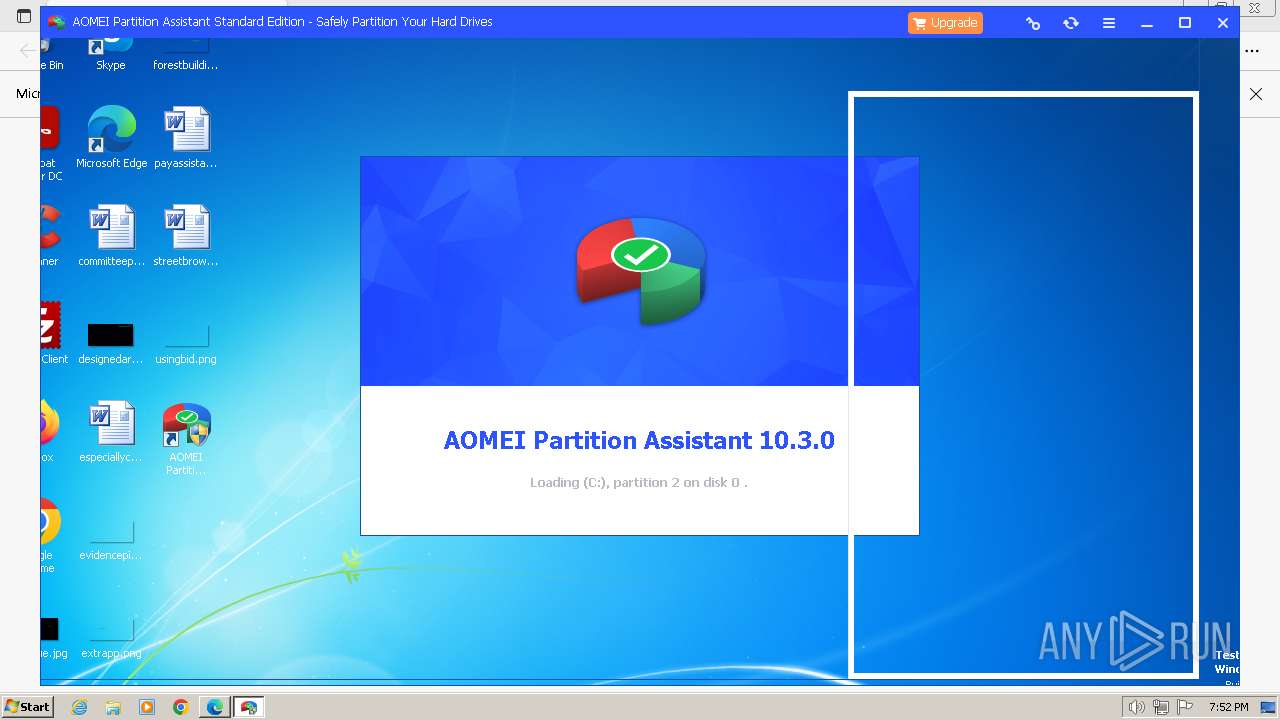This screenshot has height=720, width=1280.
Task: Open Windows Explorer folder from the taskbar
Action: (113, 707)
